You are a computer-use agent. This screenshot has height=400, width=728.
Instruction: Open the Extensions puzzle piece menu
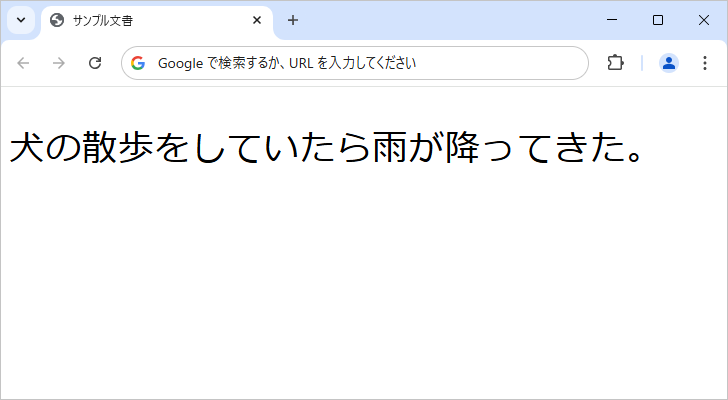click(x=615, y=63)
